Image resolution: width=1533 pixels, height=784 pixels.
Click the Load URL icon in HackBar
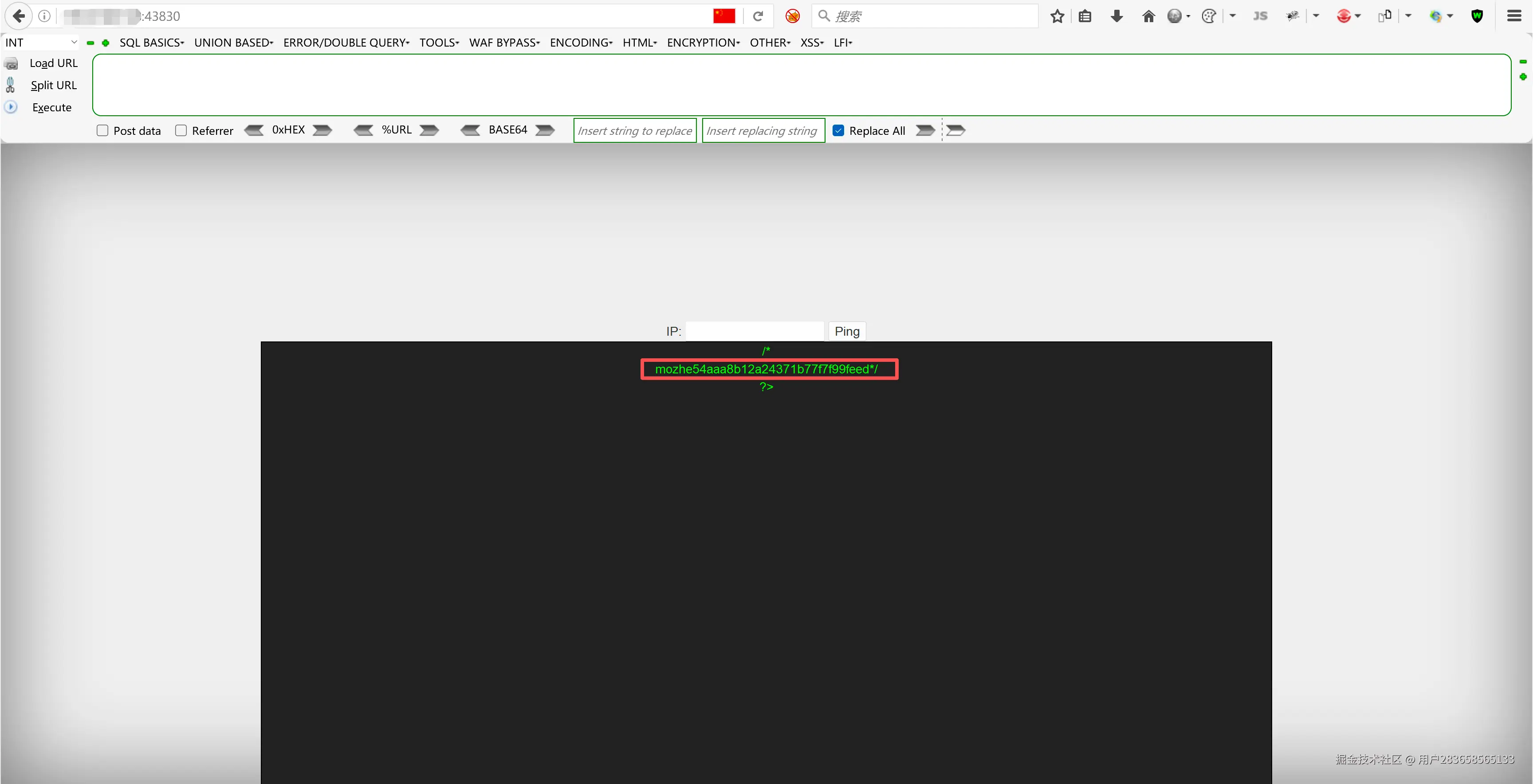(x=11, y=63)
